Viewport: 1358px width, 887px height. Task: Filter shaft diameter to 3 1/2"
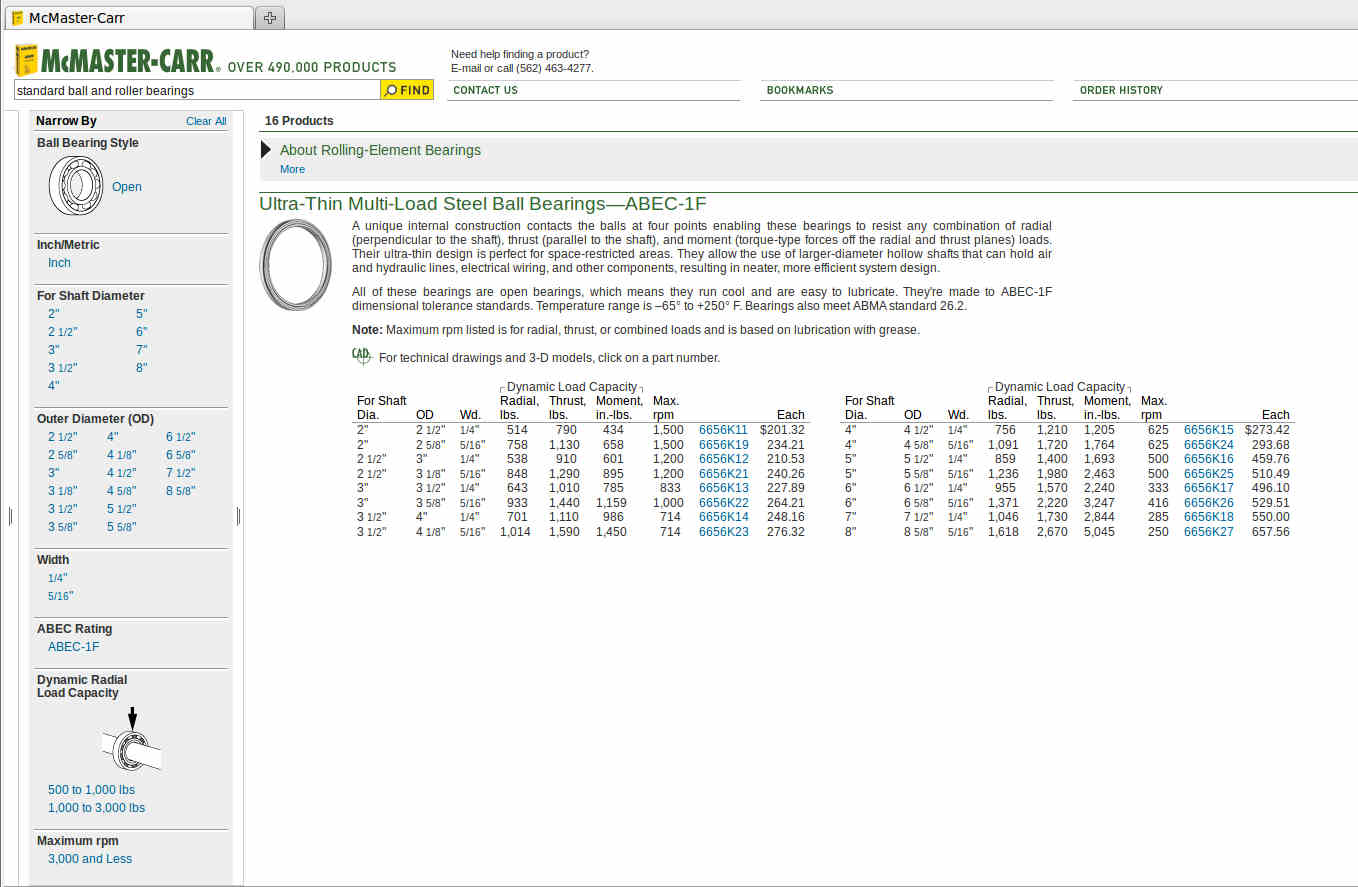62,368
